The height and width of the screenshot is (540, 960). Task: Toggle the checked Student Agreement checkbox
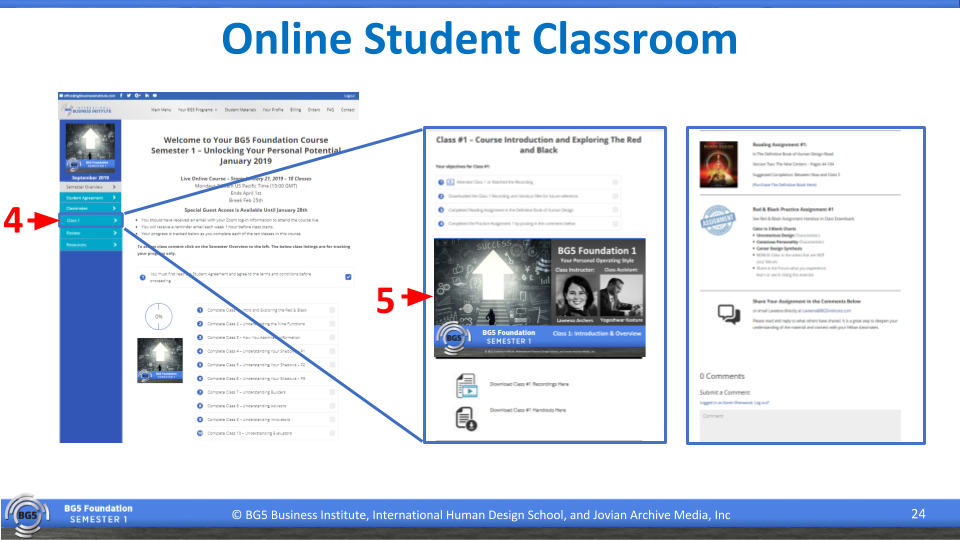pyautogui.click(x=348, y=277)
